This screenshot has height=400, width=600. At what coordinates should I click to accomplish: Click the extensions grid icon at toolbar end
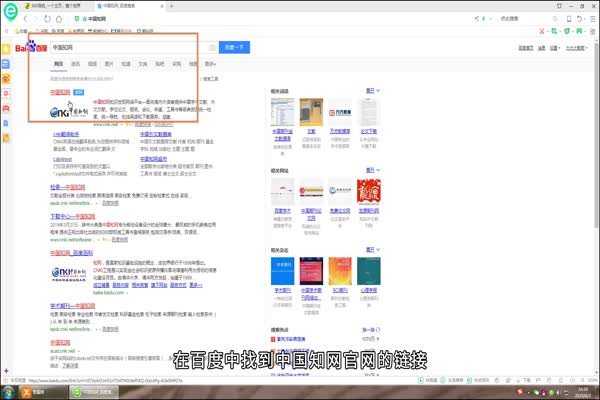click(x=593, y=31)
